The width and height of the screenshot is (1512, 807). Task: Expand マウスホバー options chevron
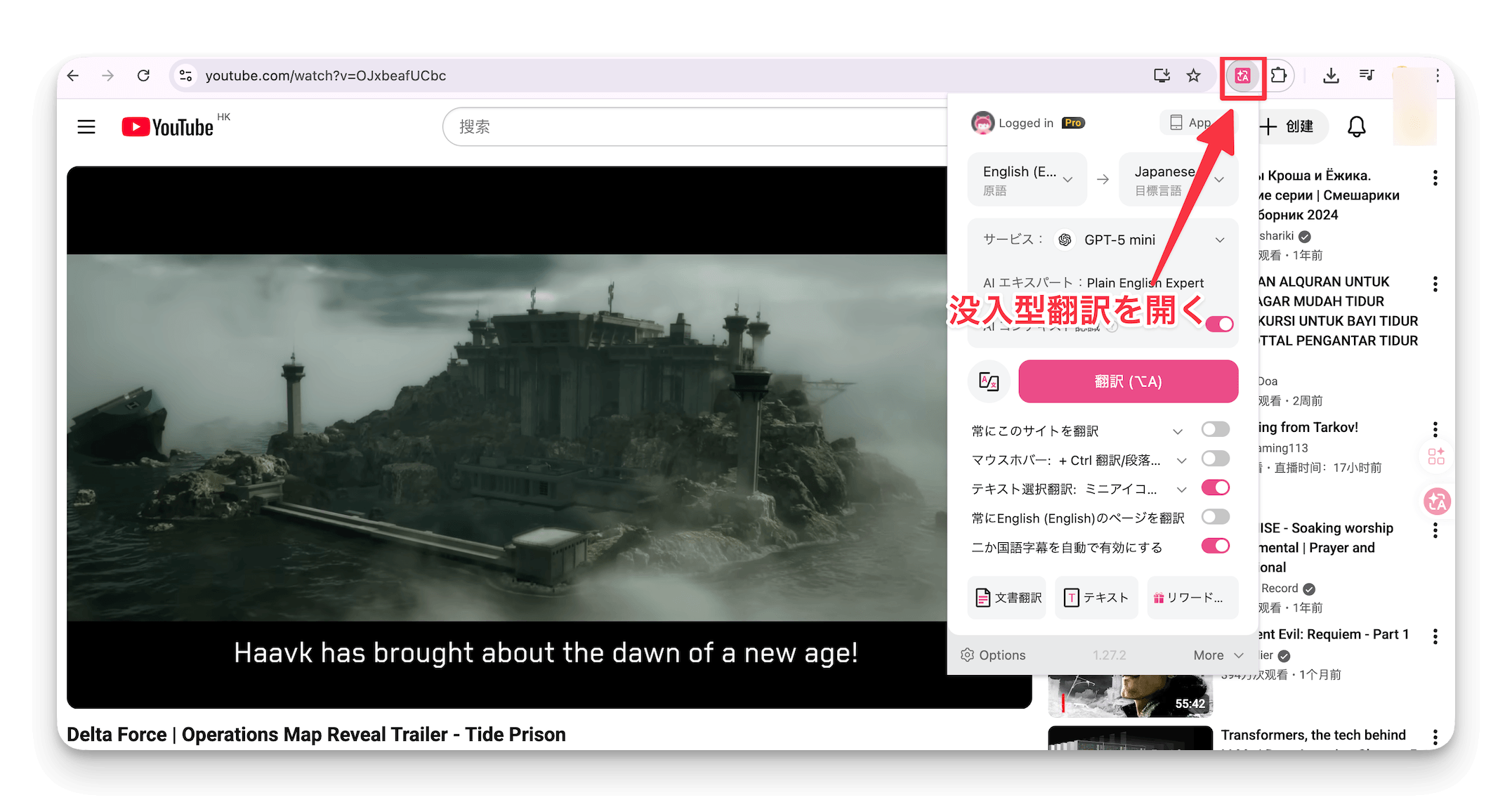point(1181,461)
